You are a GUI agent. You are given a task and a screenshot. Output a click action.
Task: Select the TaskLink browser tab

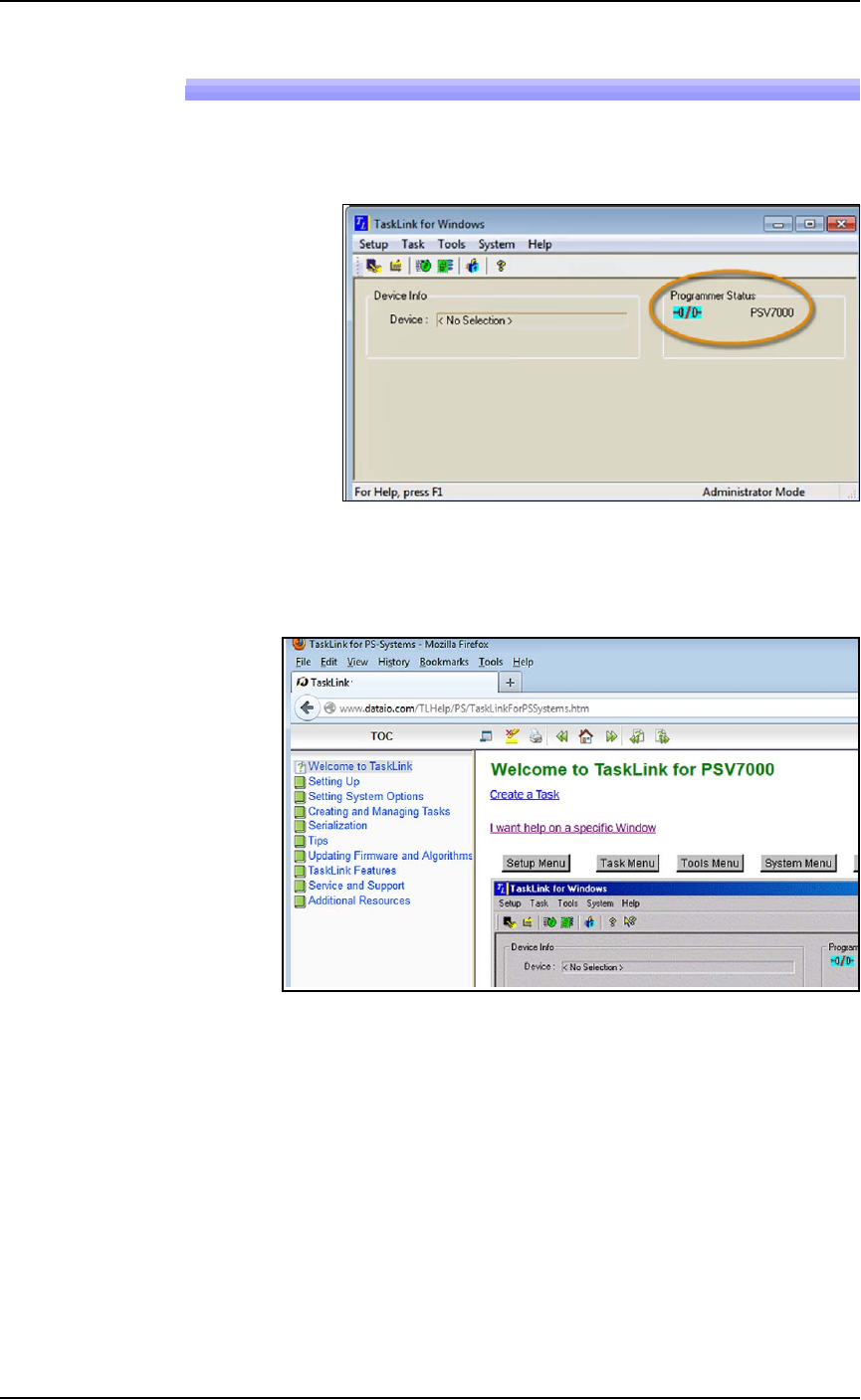coord(394,683)
